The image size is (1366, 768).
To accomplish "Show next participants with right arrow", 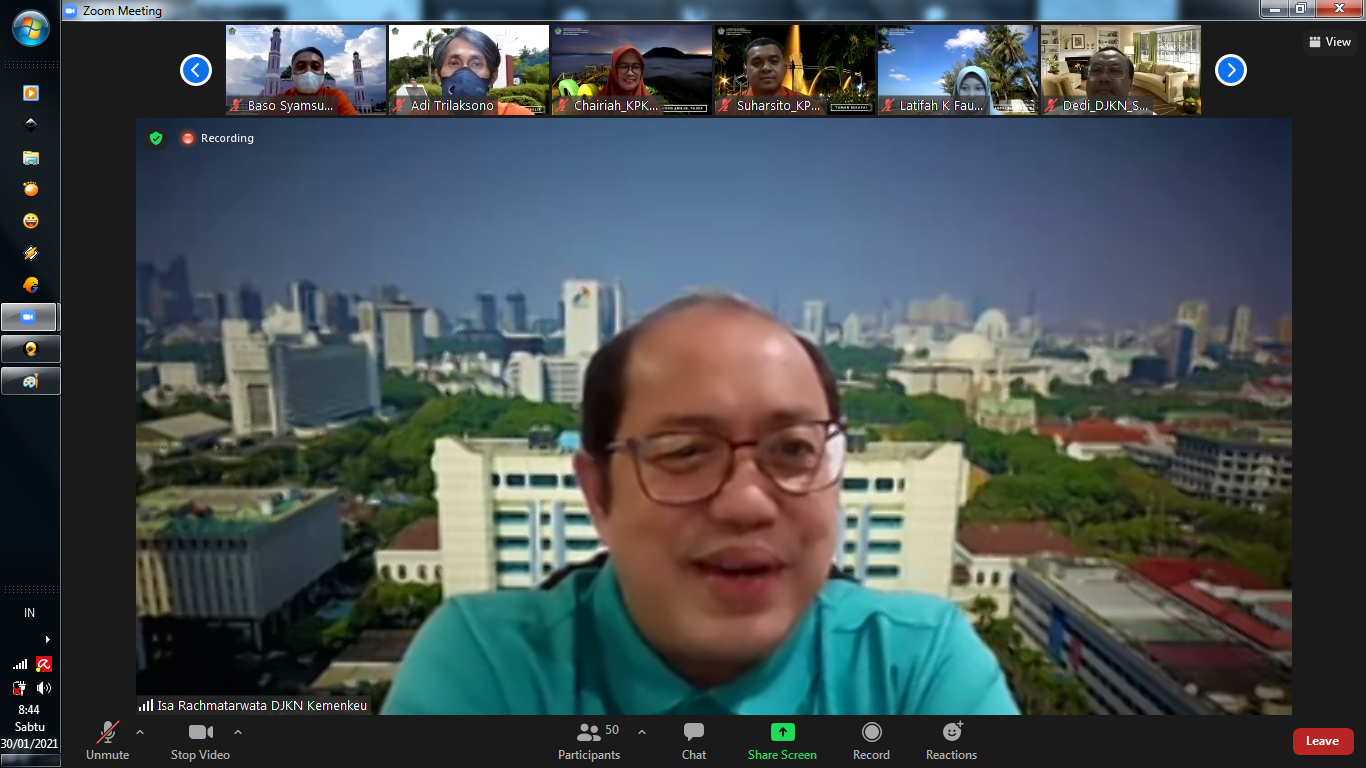I will tap(1230, 70).
